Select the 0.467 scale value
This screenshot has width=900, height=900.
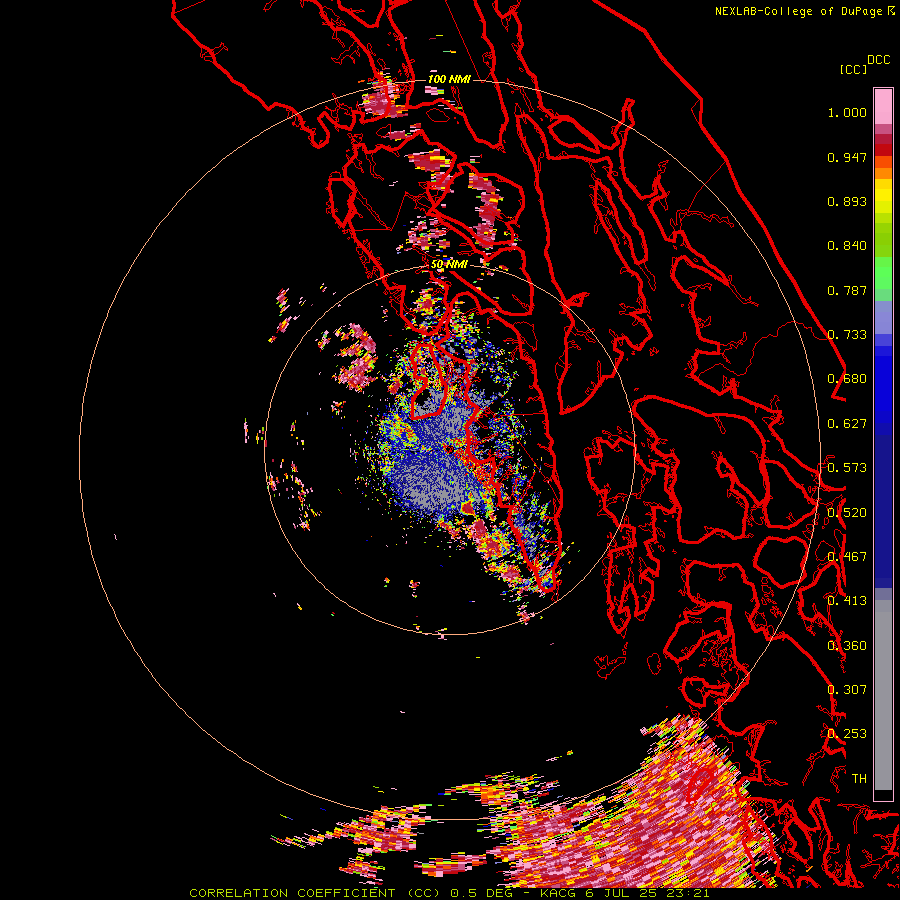(847, 557)
